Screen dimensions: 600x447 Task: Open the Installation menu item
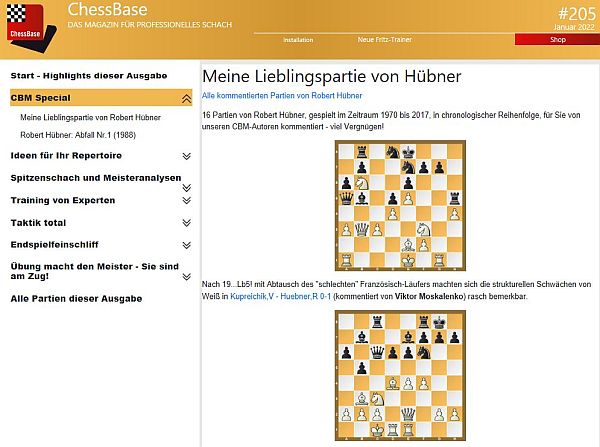(x=298, y=40)
